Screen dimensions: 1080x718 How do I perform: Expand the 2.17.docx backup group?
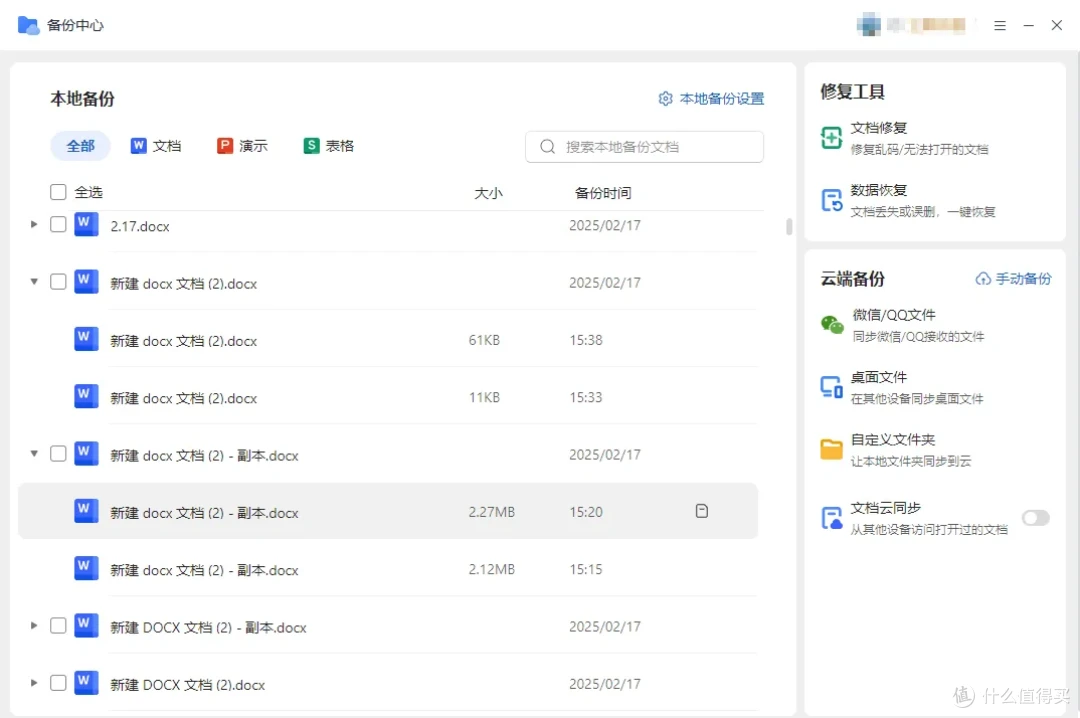tap(34, 225)
